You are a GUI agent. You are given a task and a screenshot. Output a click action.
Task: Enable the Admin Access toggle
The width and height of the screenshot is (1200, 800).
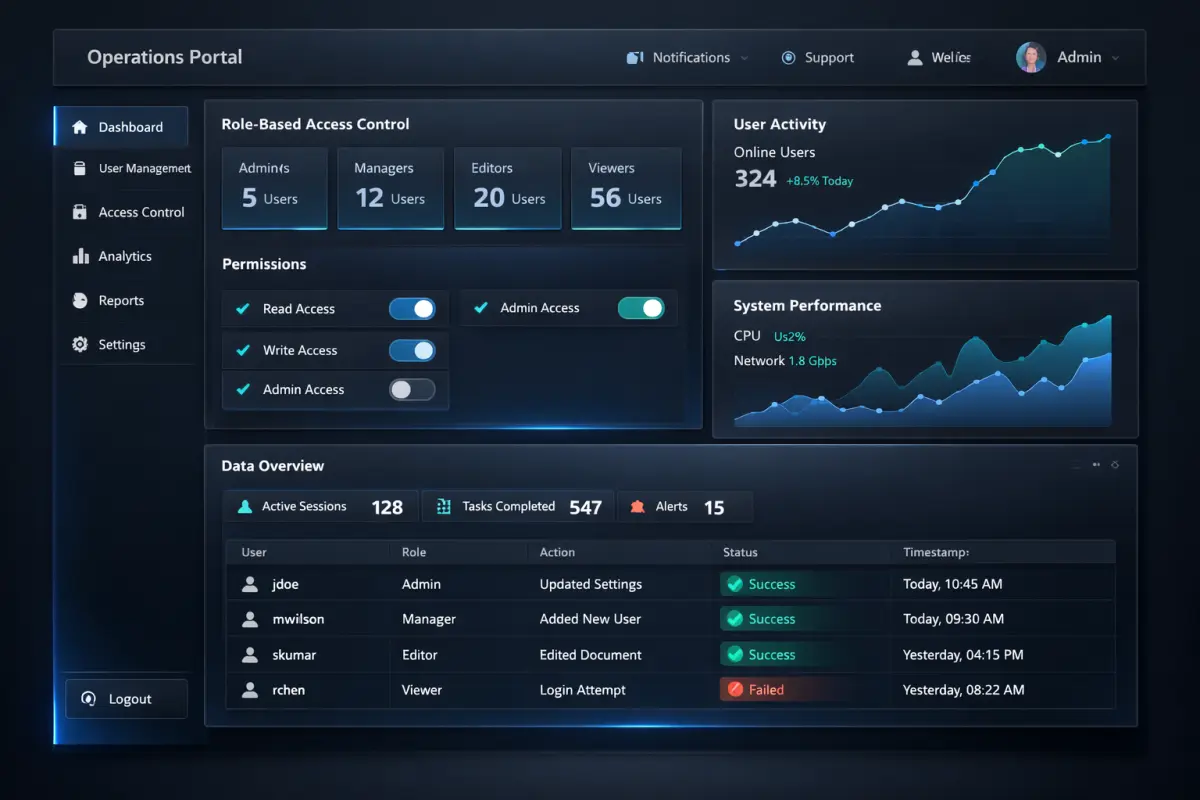pos(412,391)
